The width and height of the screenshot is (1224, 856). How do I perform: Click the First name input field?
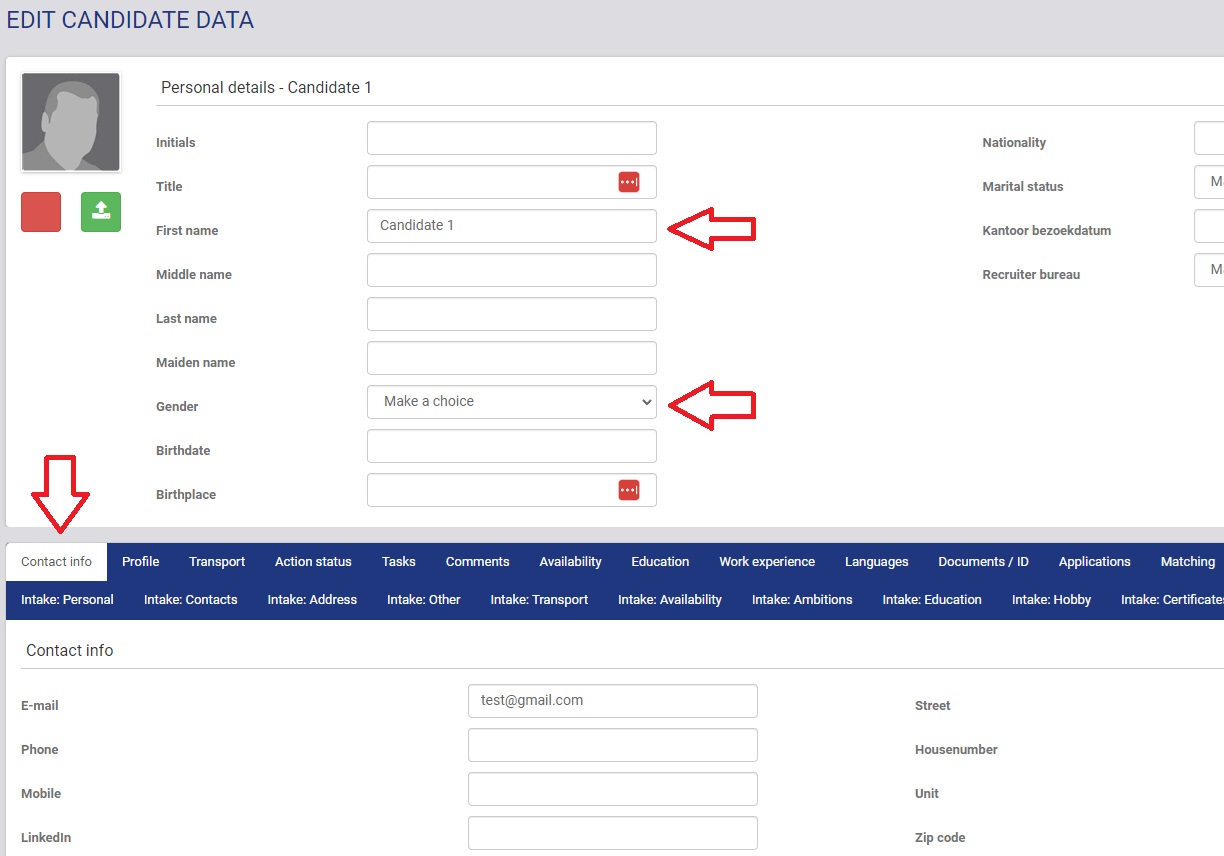511,226
